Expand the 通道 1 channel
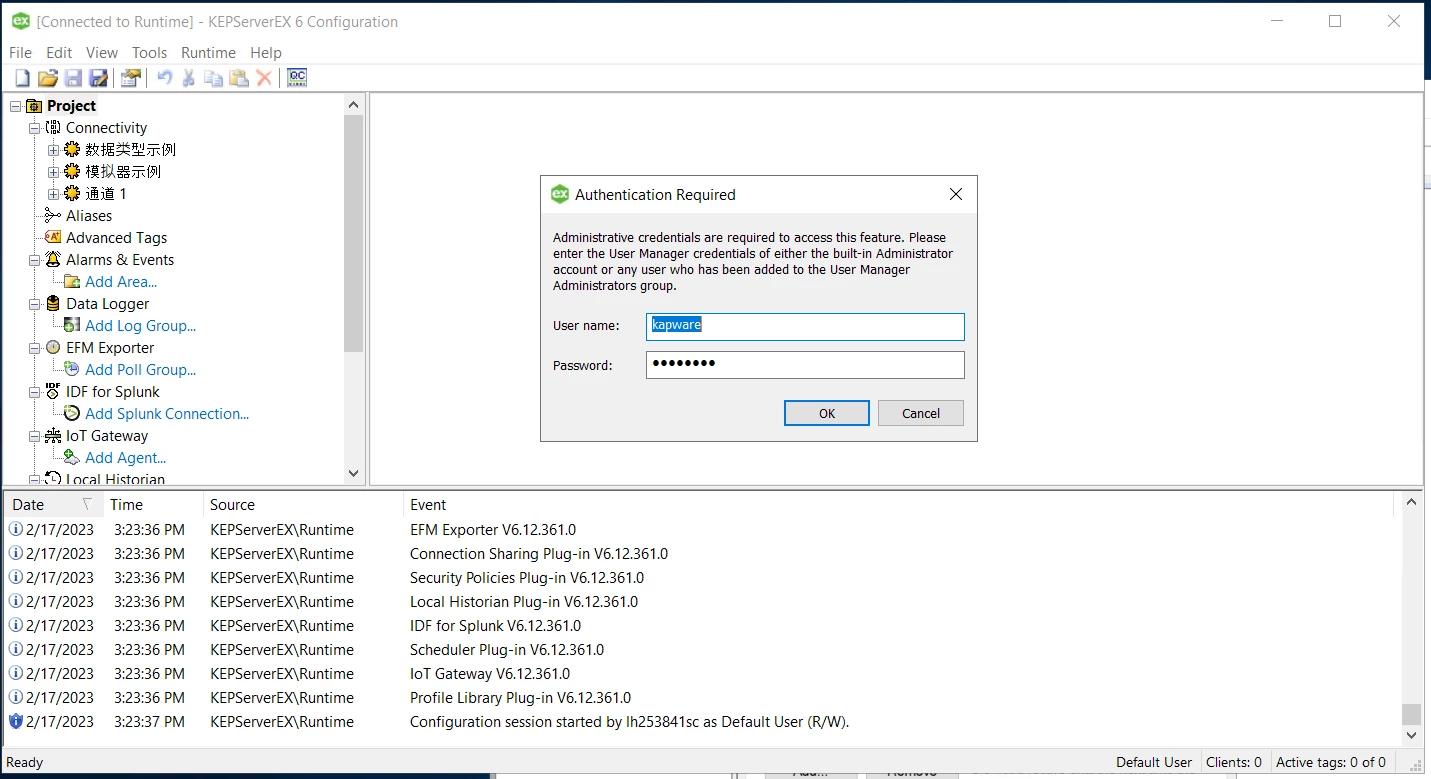The width and height of the screenshot is (1431, 779). point(53,194)
